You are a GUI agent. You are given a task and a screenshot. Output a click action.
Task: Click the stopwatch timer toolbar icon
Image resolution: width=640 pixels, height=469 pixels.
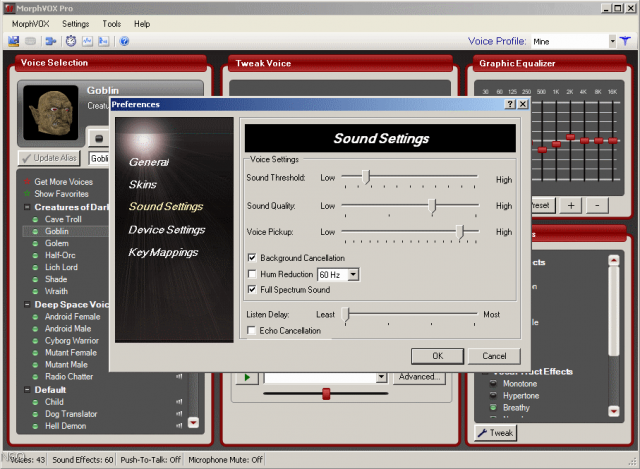tap(71, 41)
